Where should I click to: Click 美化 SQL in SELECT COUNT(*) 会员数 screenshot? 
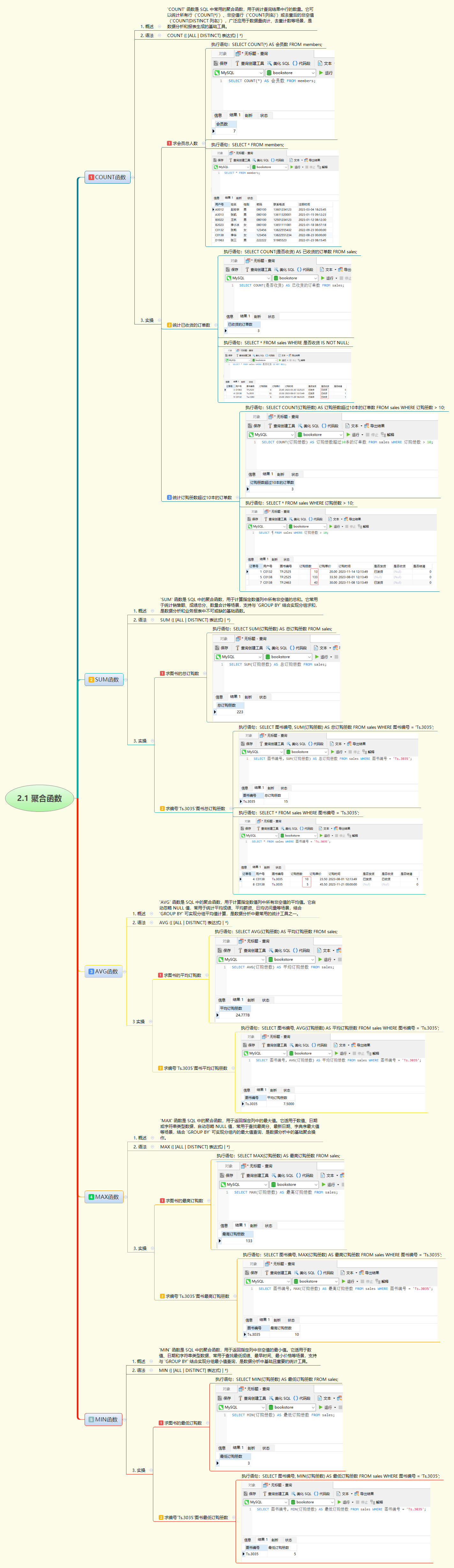[x=278, y=63]
